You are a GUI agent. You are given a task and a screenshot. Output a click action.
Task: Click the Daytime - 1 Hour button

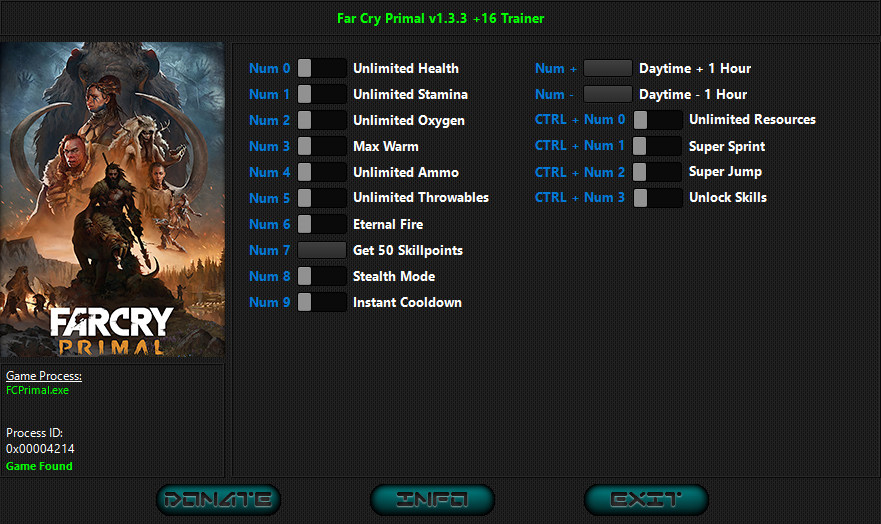point(608,94)
